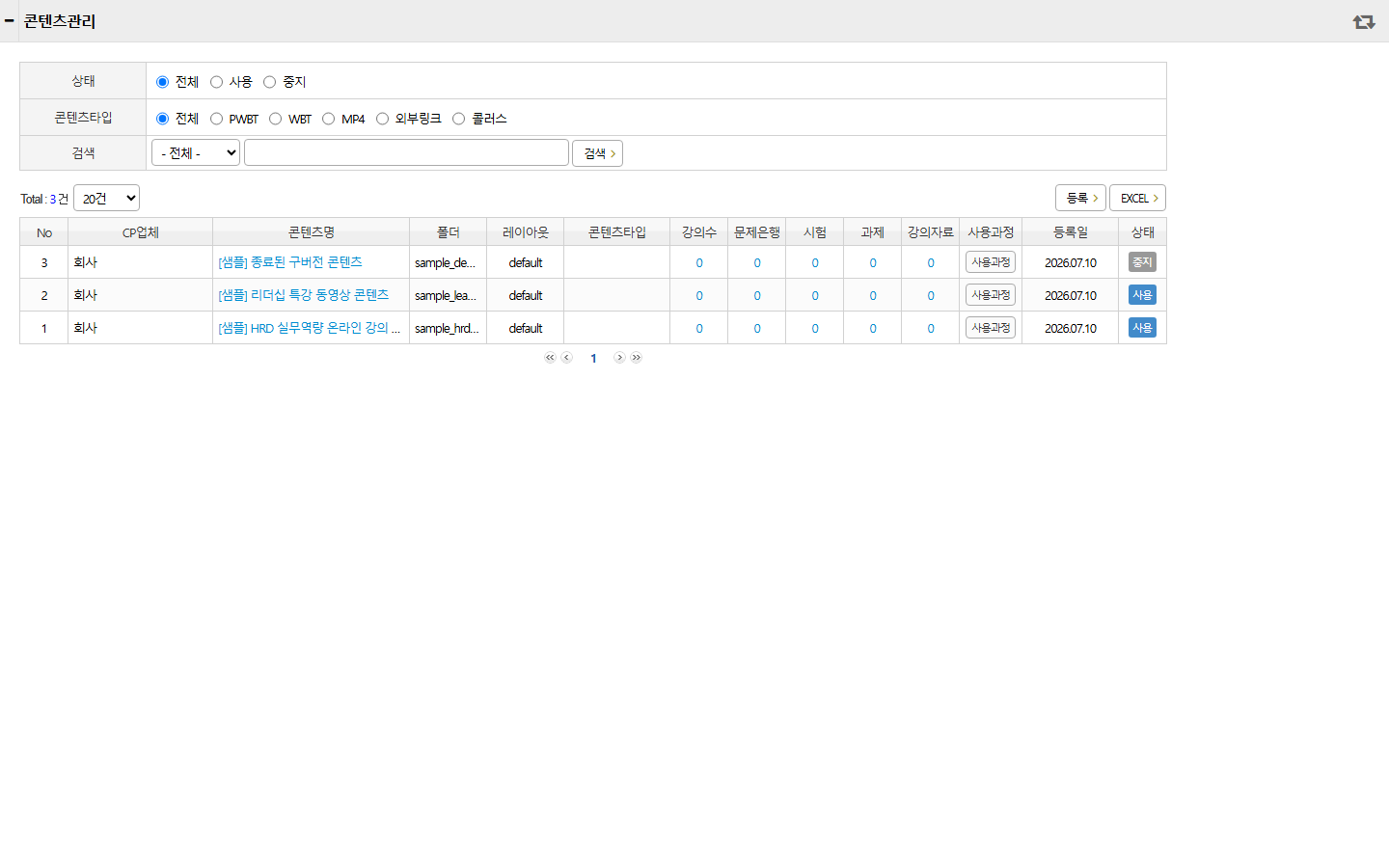
Task: Toggle 사용 status badge in row 2
Action: pos(1142,295)
